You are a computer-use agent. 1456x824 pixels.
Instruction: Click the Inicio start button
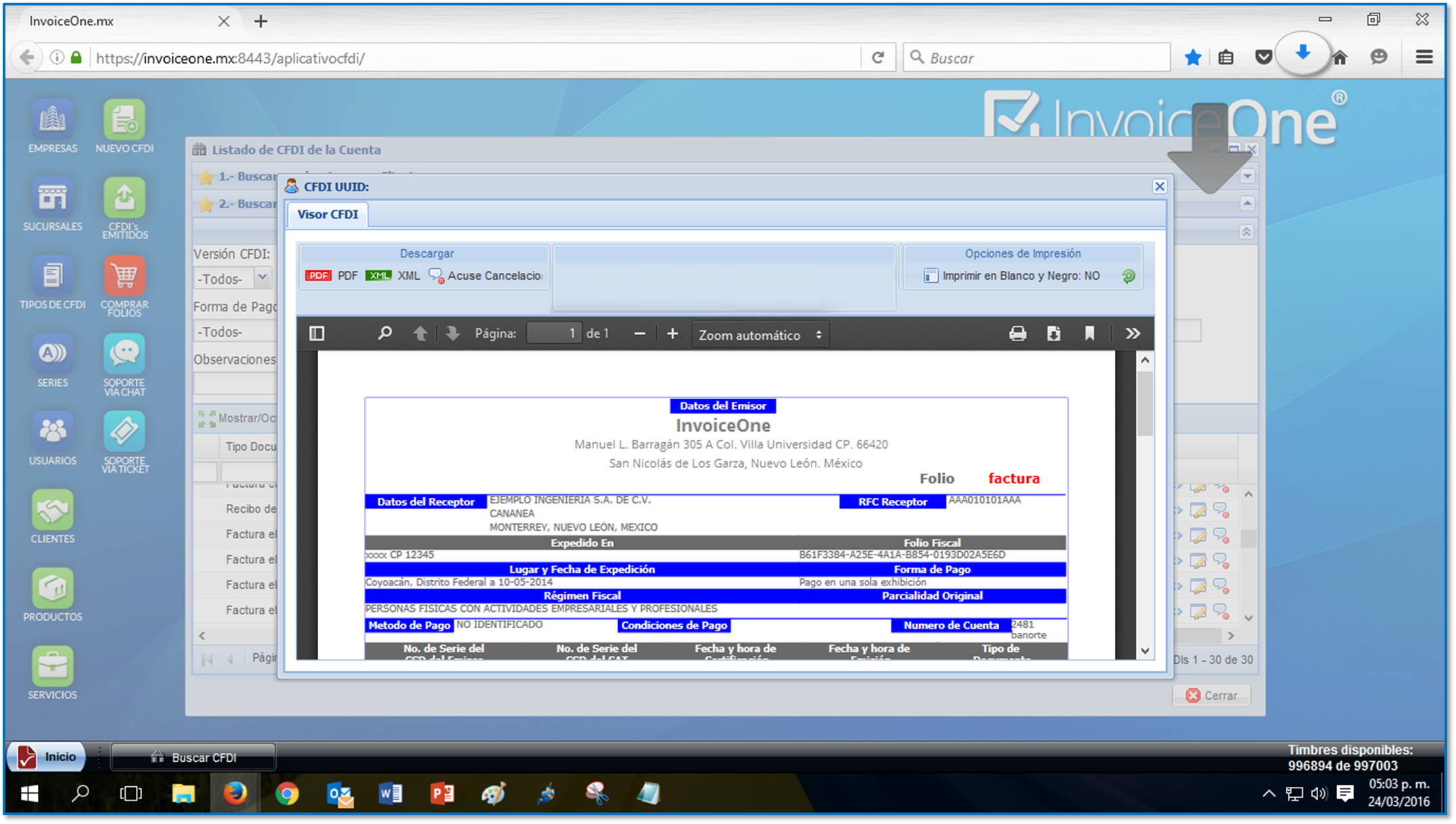click(47, 756)
